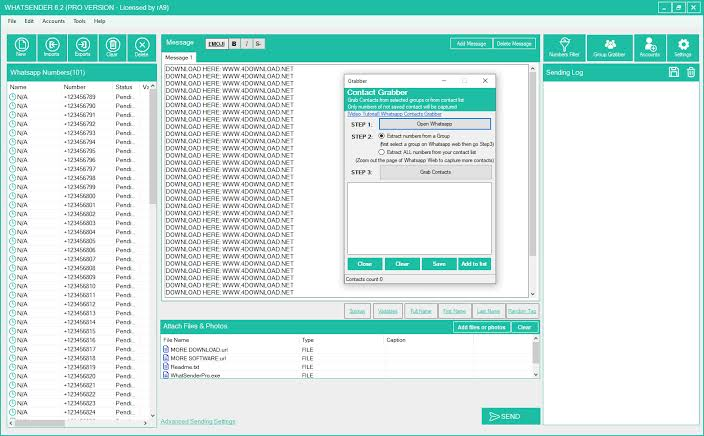
Task: Toggle strikethrough message formatting
Action: pos(258,44)
